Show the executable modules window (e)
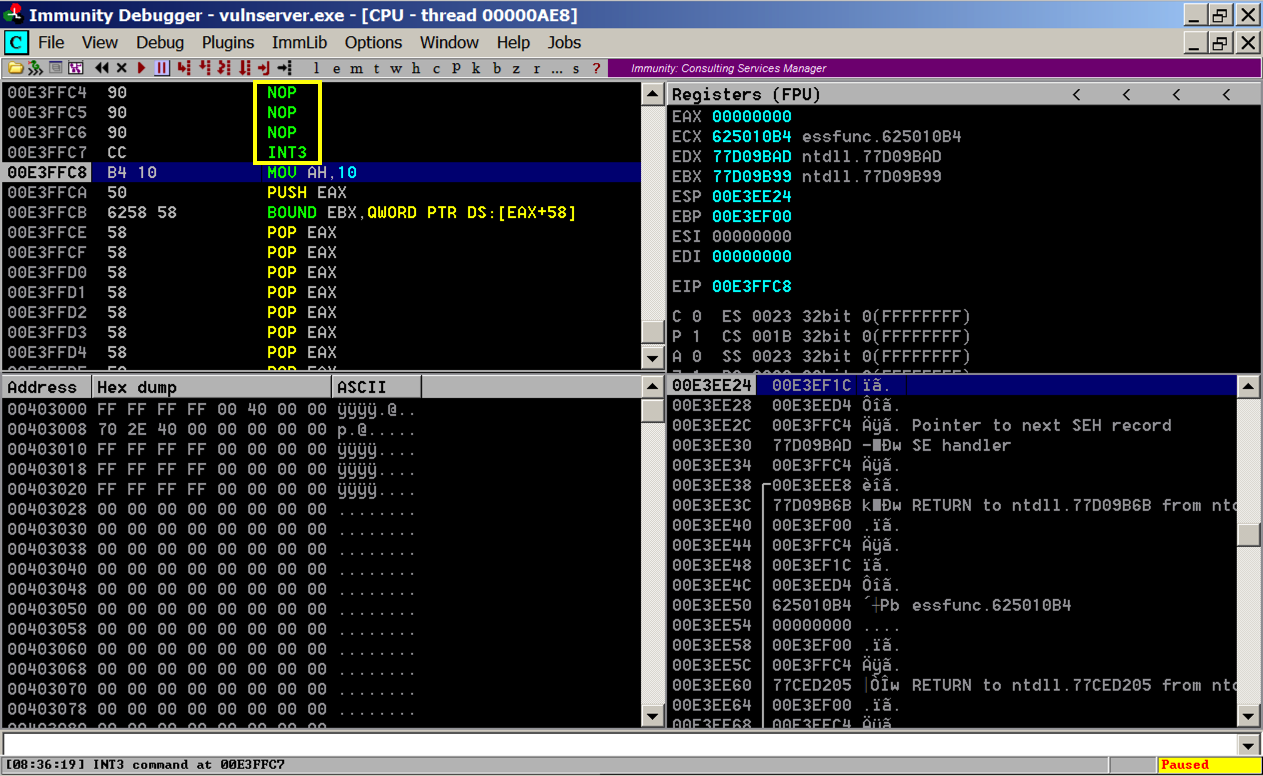The height and width of the screenshot is (776, 1263). [x=336, y=68]
